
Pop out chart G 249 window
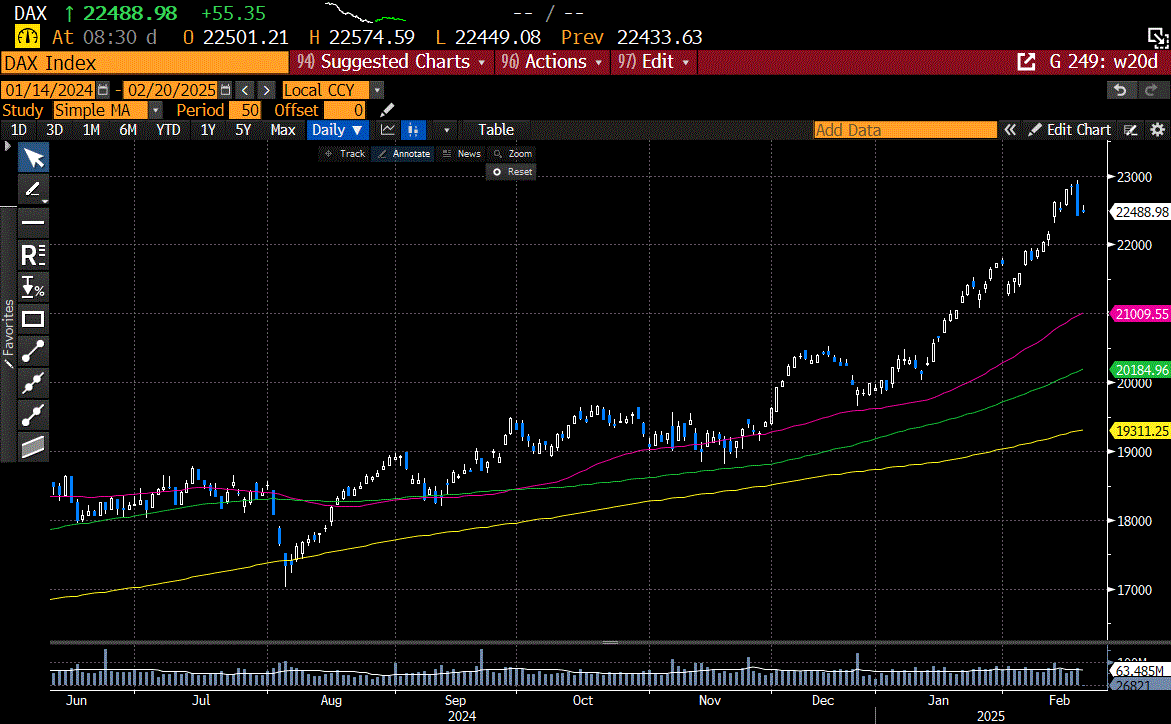tap(1027, 62)
